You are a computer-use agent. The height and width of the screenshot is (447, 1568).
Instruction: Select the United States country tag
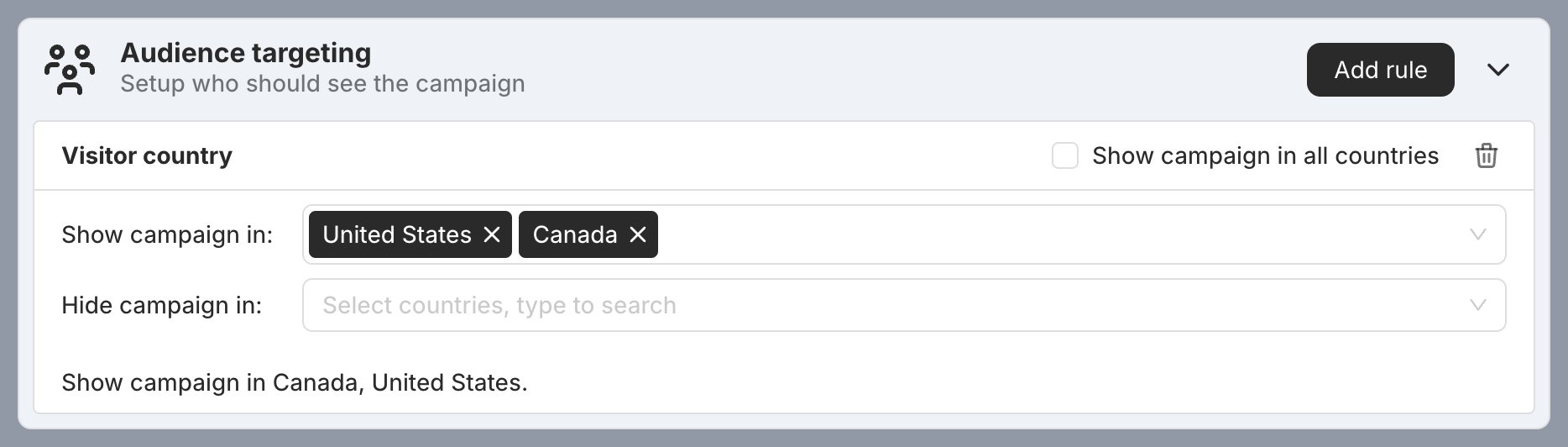coord(396,234)
